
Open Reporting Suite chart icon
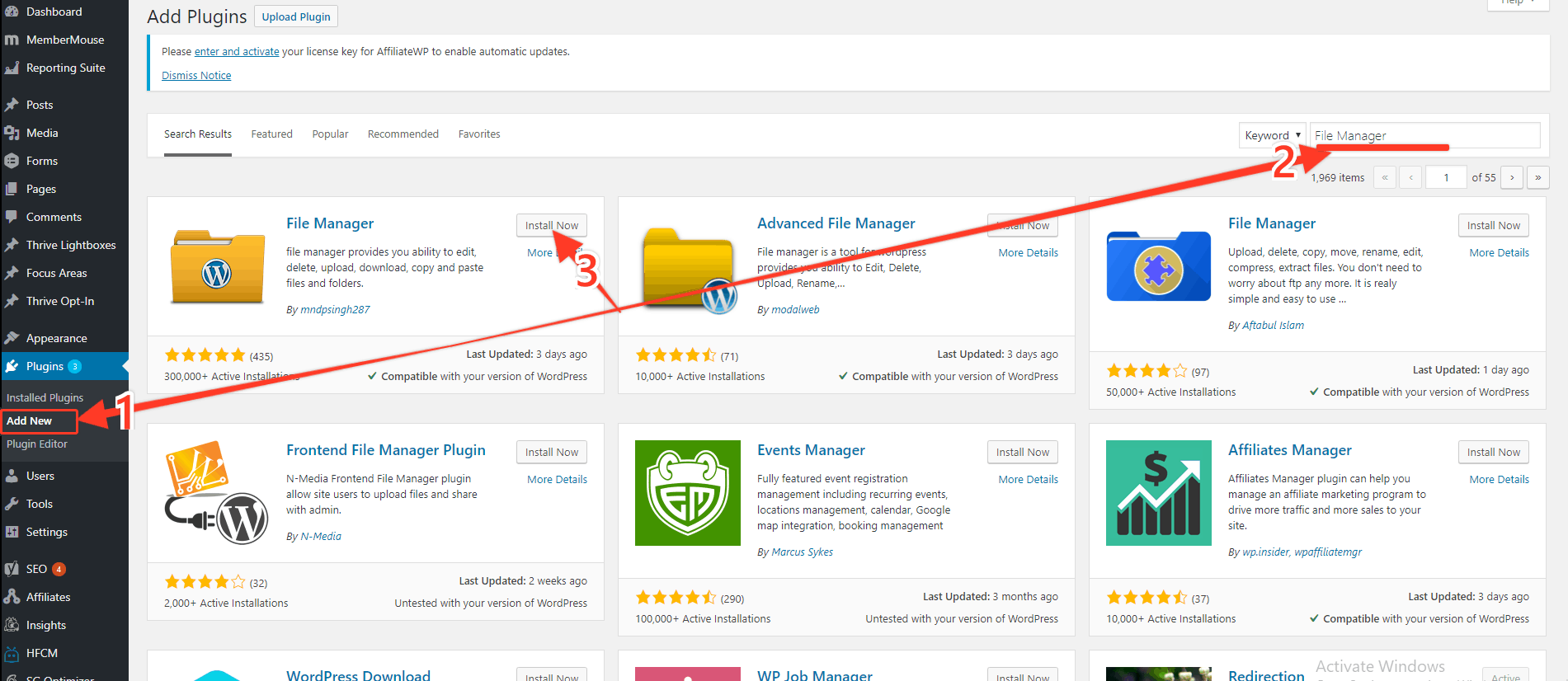pos(12,68)
